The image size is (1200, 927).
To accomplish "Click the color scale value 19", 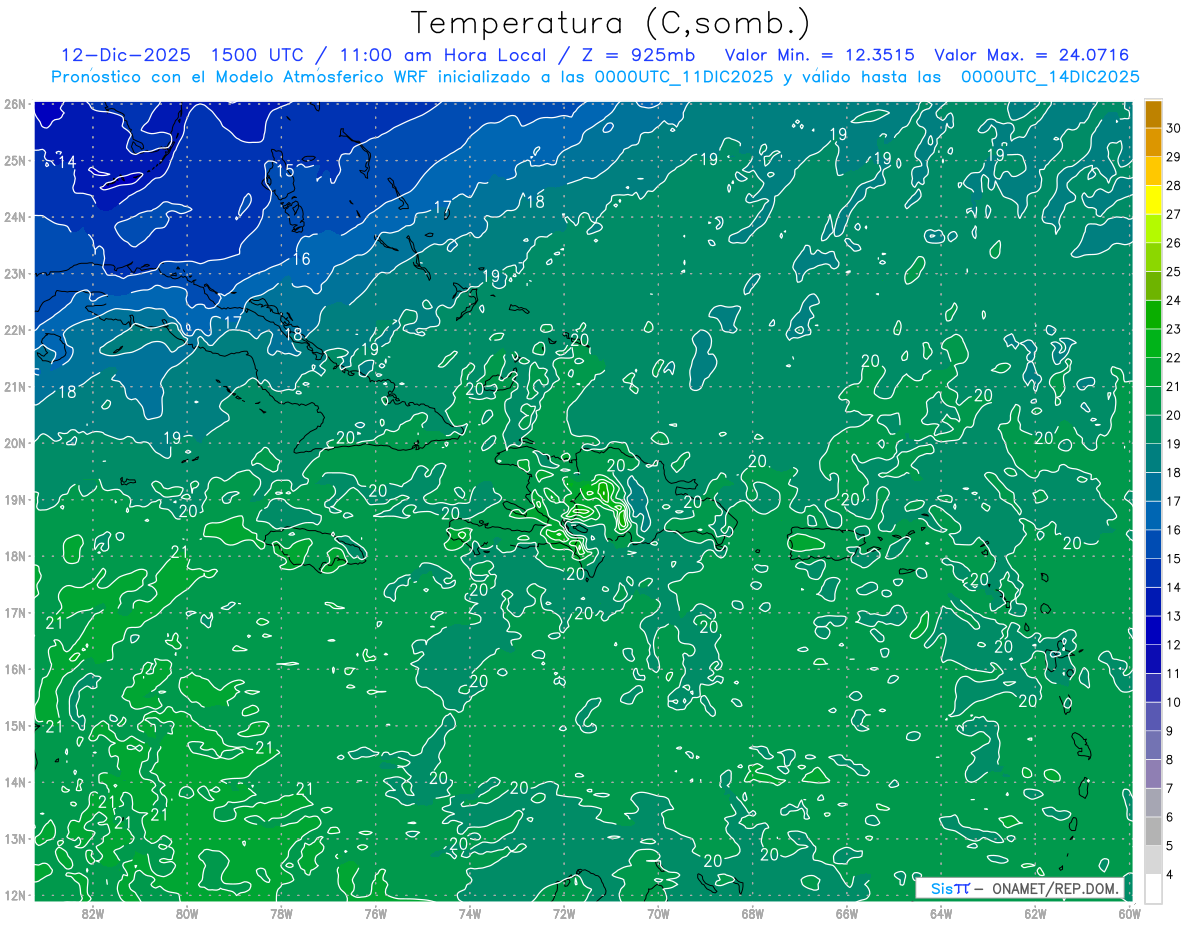I will coord(1174,444).
